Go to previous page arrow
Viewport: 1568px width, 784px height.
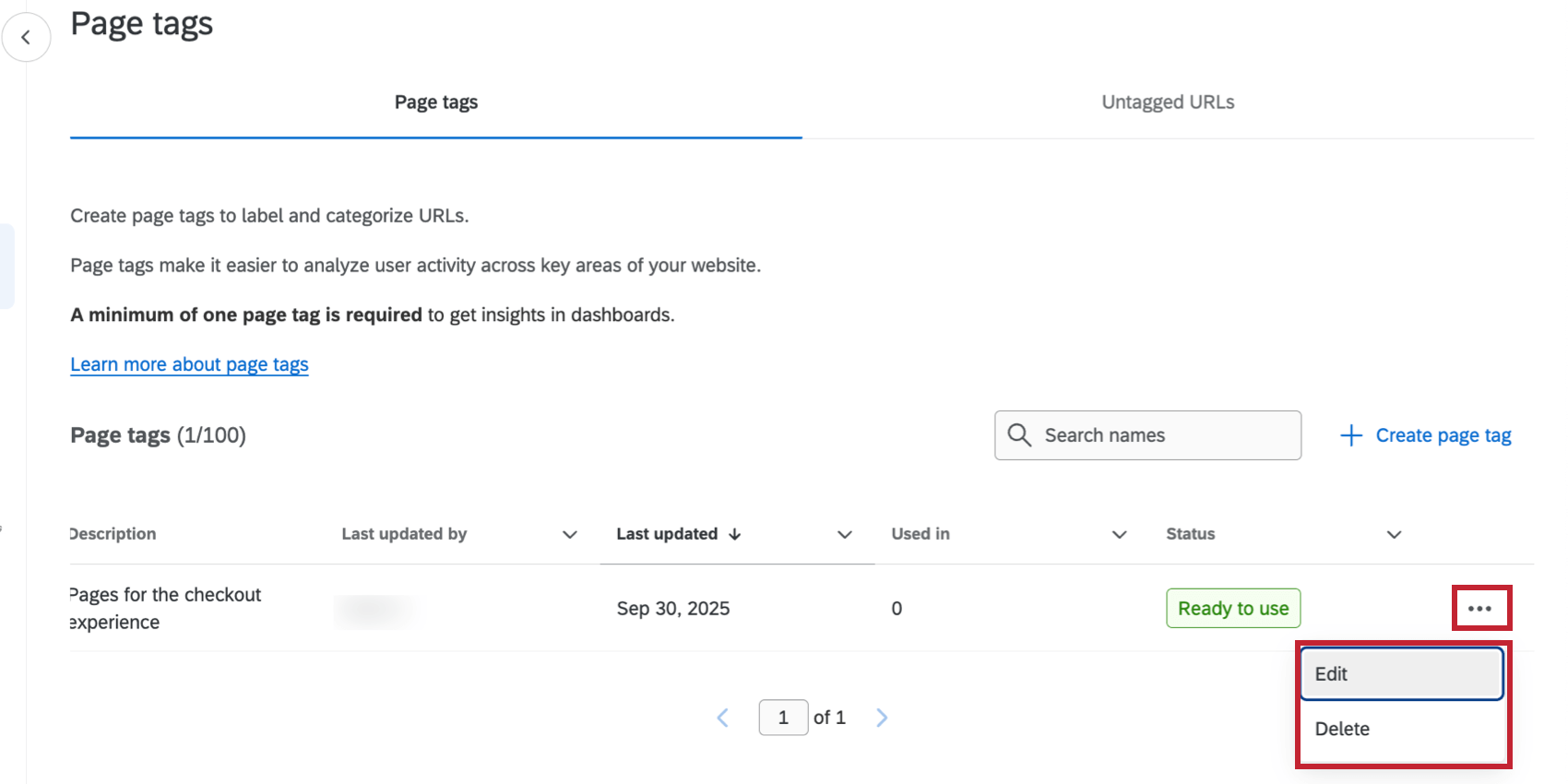723,718
